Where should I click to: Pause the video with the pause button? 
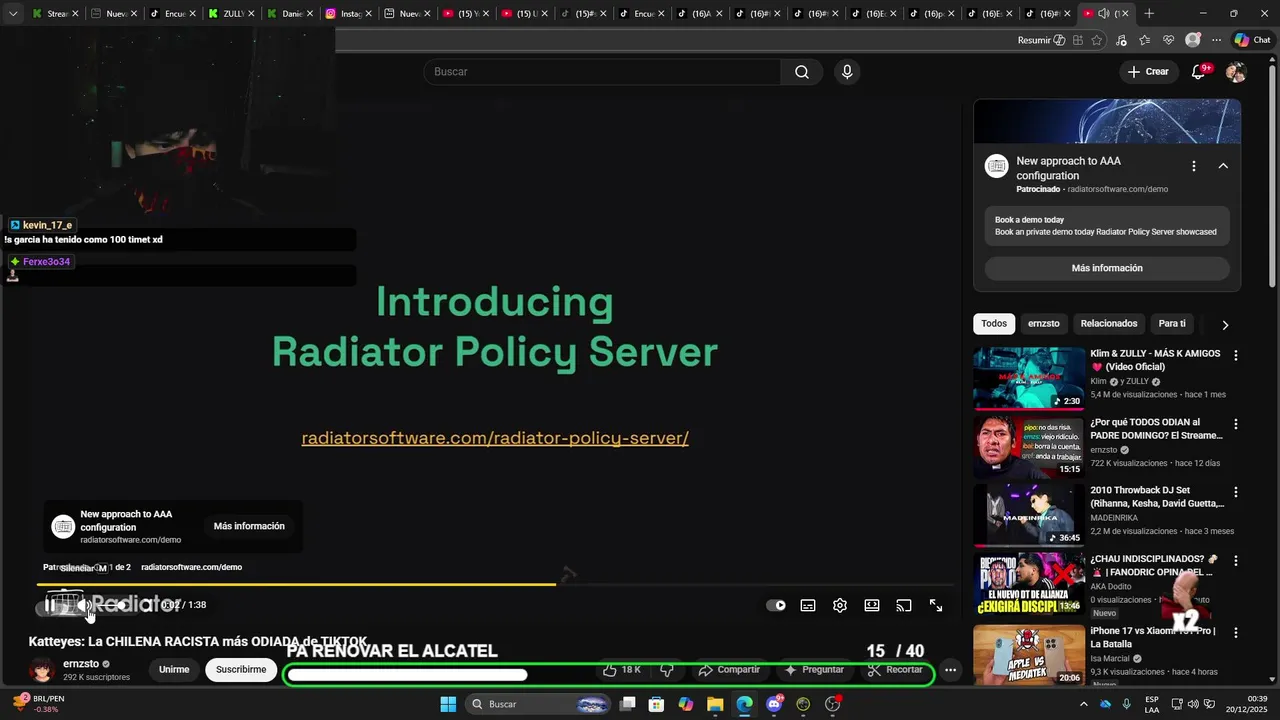[50, 605]
